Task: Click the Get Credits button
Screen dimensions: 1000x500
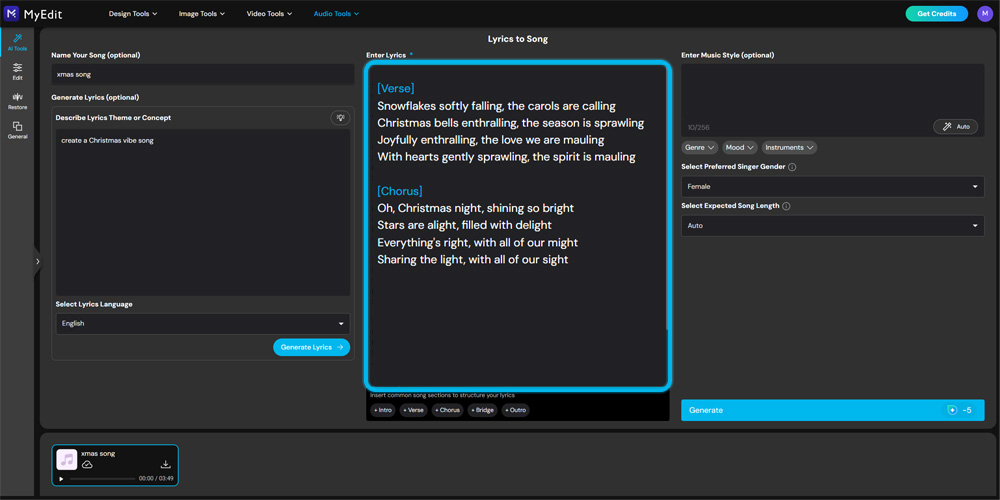Action: tap(936, 13)
